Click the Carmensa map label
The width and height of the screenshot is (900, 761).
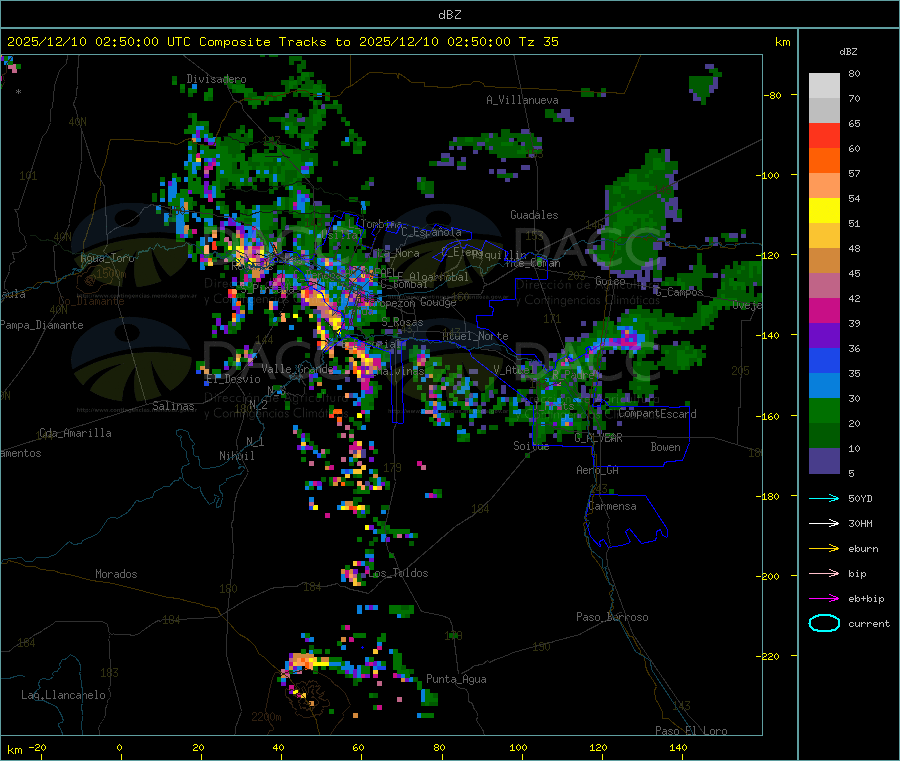tap(612, 506)
